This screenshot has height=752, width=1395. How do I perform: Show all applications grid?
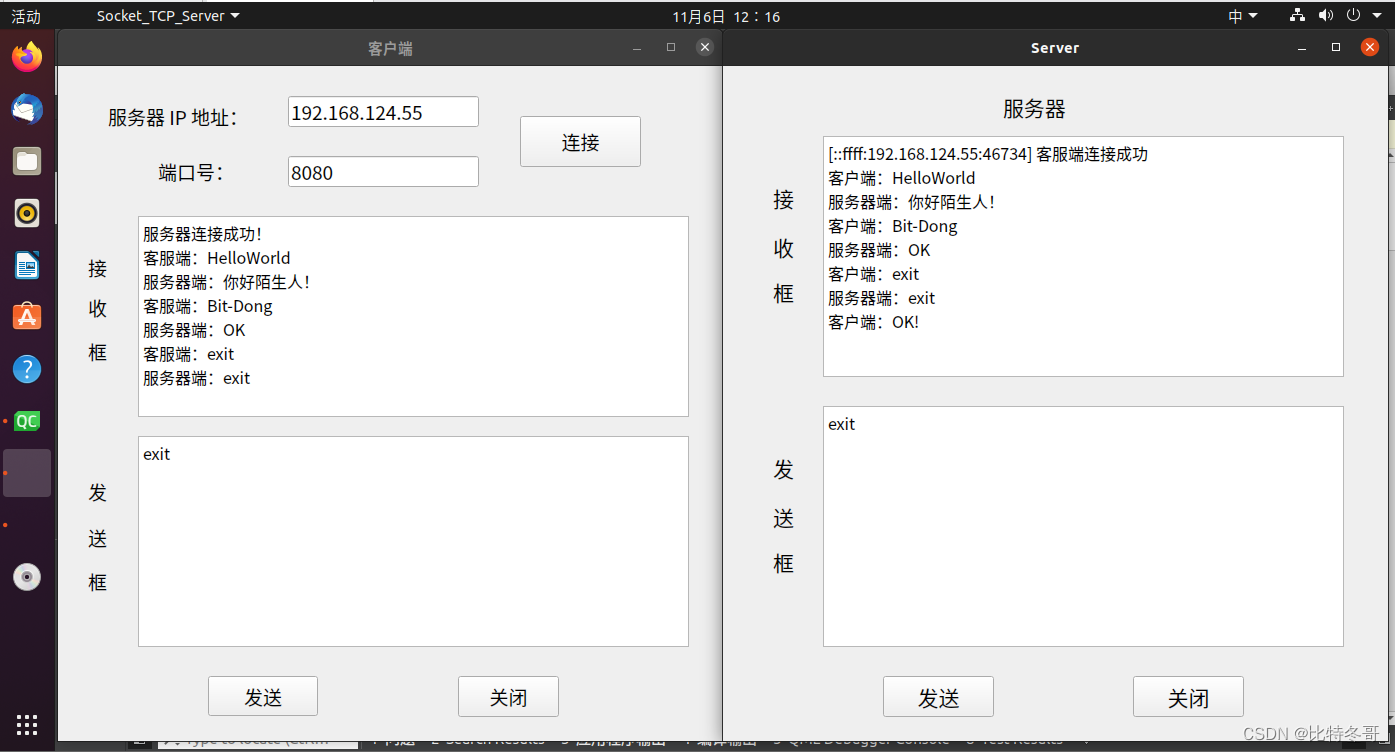[x=27, y=723]
